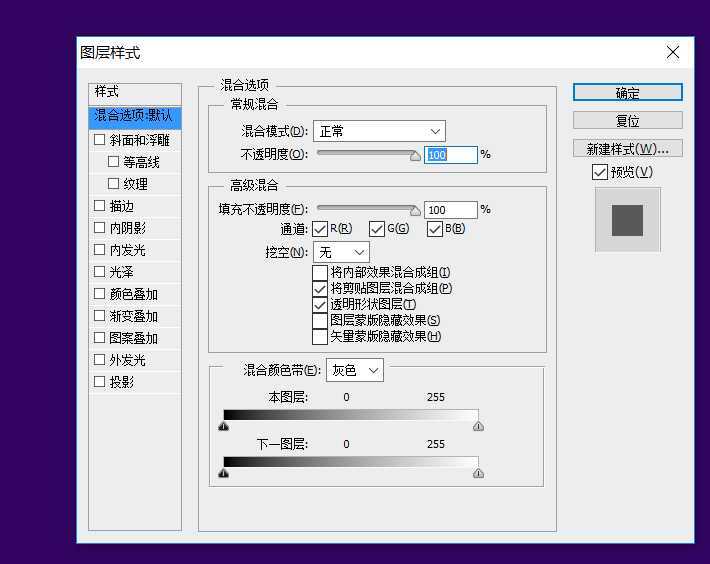Click the 填充不透明度 value field
The height and width of the screenshot is (564, 710).
point(450,210)
